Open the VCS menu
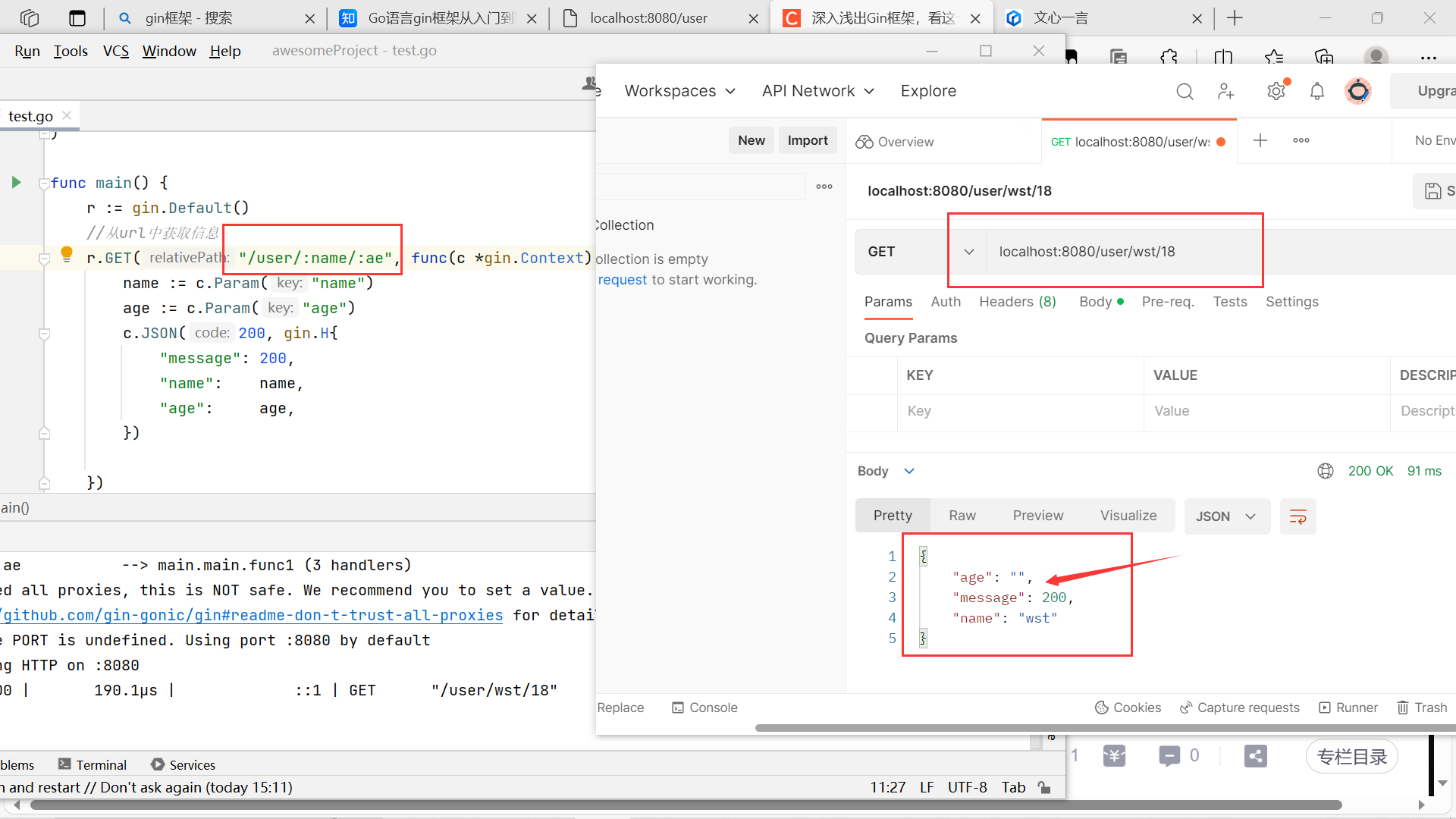Screen dimensions: 1456x819 115,51
